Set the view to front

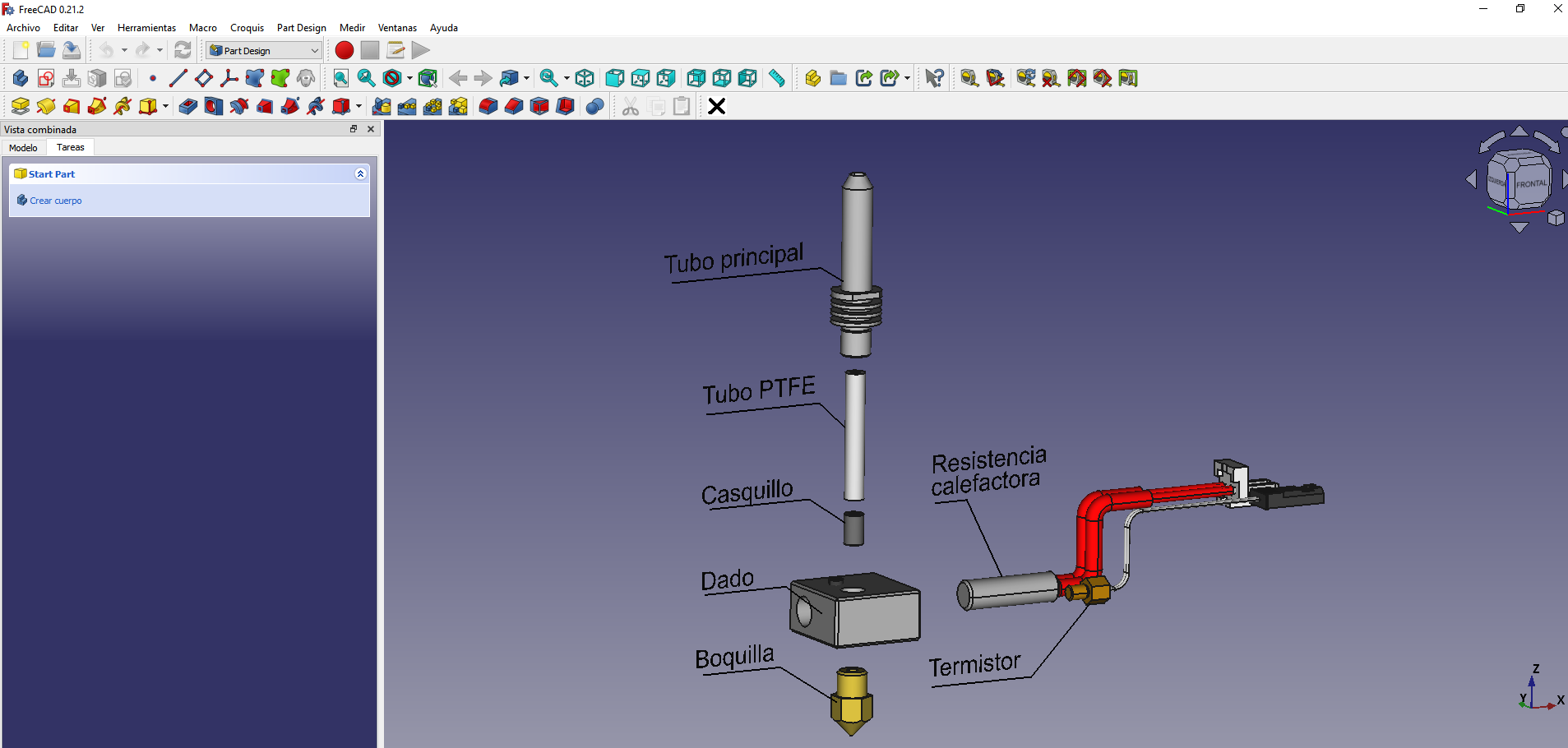(x=614, y=78)
